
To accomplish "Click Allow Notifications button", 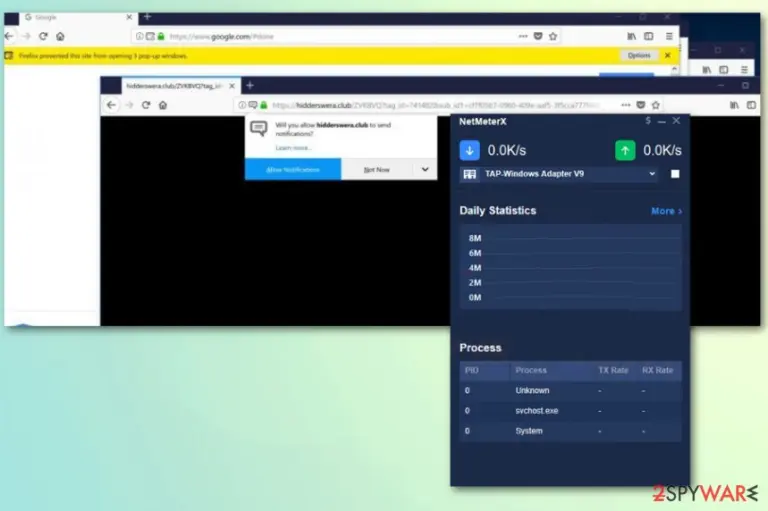I will pos(293,170).
